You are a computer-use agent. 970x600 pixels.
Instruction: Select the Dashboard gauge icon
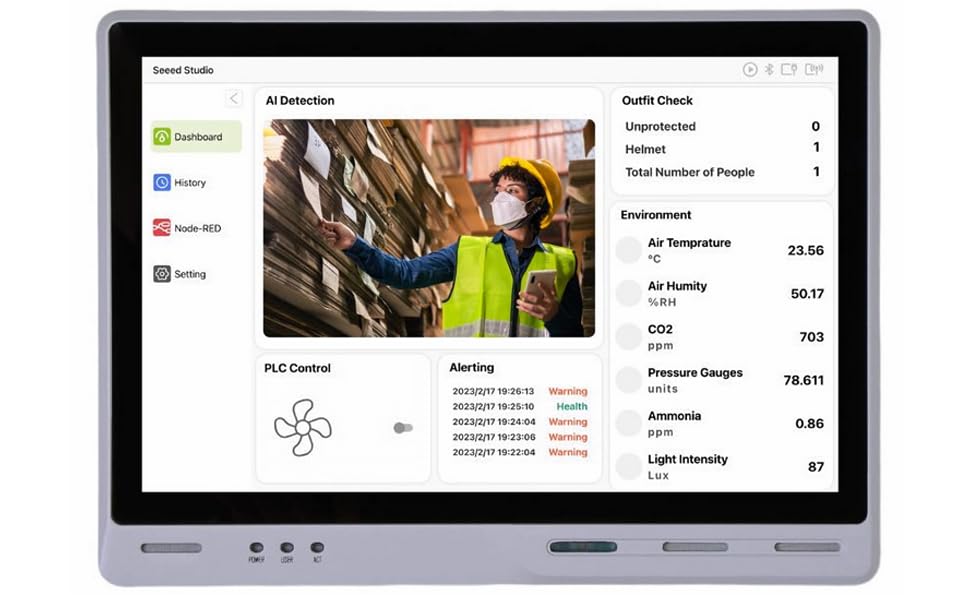point(164,137)
